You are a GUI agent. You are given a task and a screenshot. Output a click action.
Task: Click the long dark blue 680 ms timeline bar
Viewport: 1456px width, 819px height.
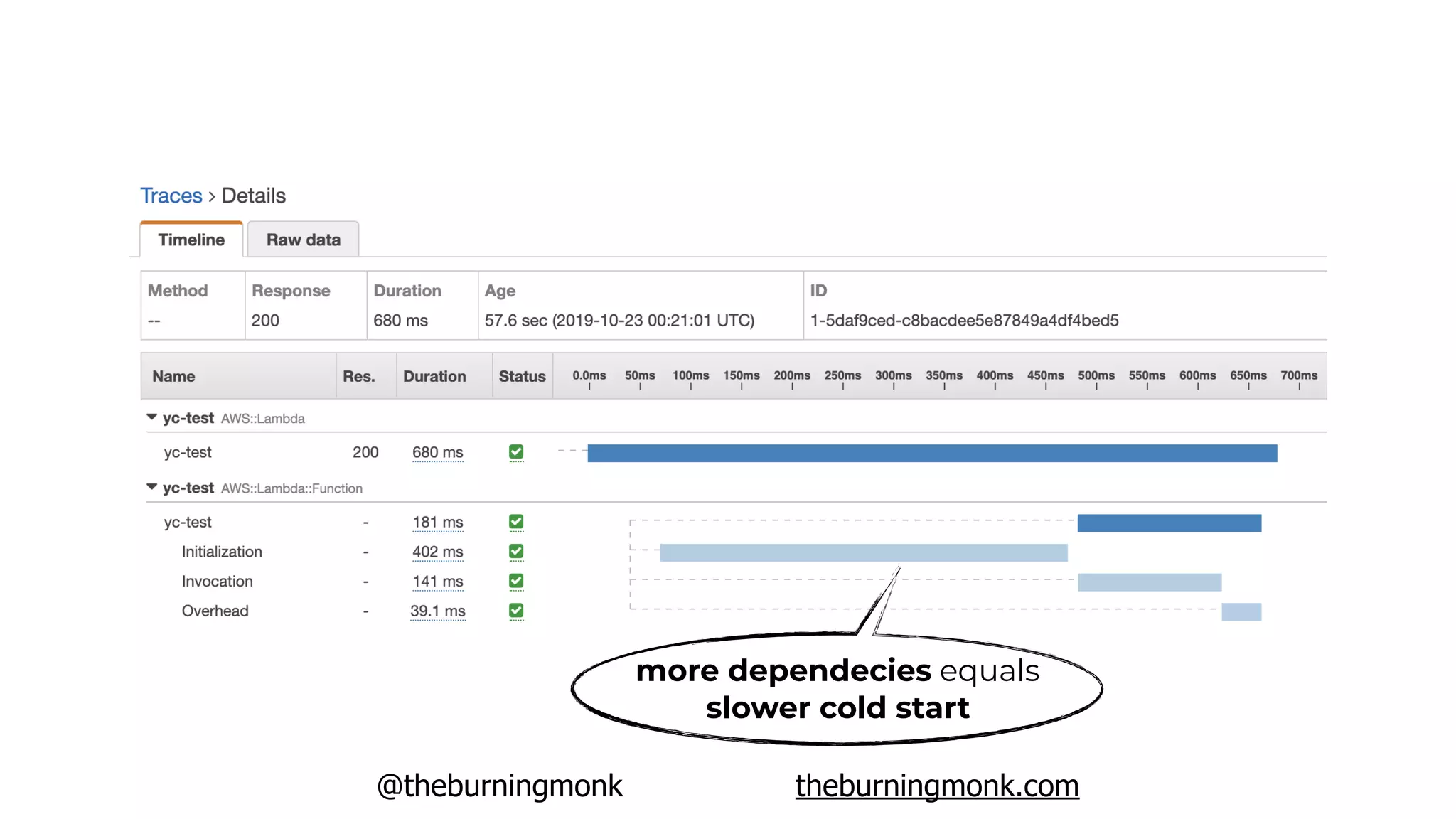click(x=931, y=453)
